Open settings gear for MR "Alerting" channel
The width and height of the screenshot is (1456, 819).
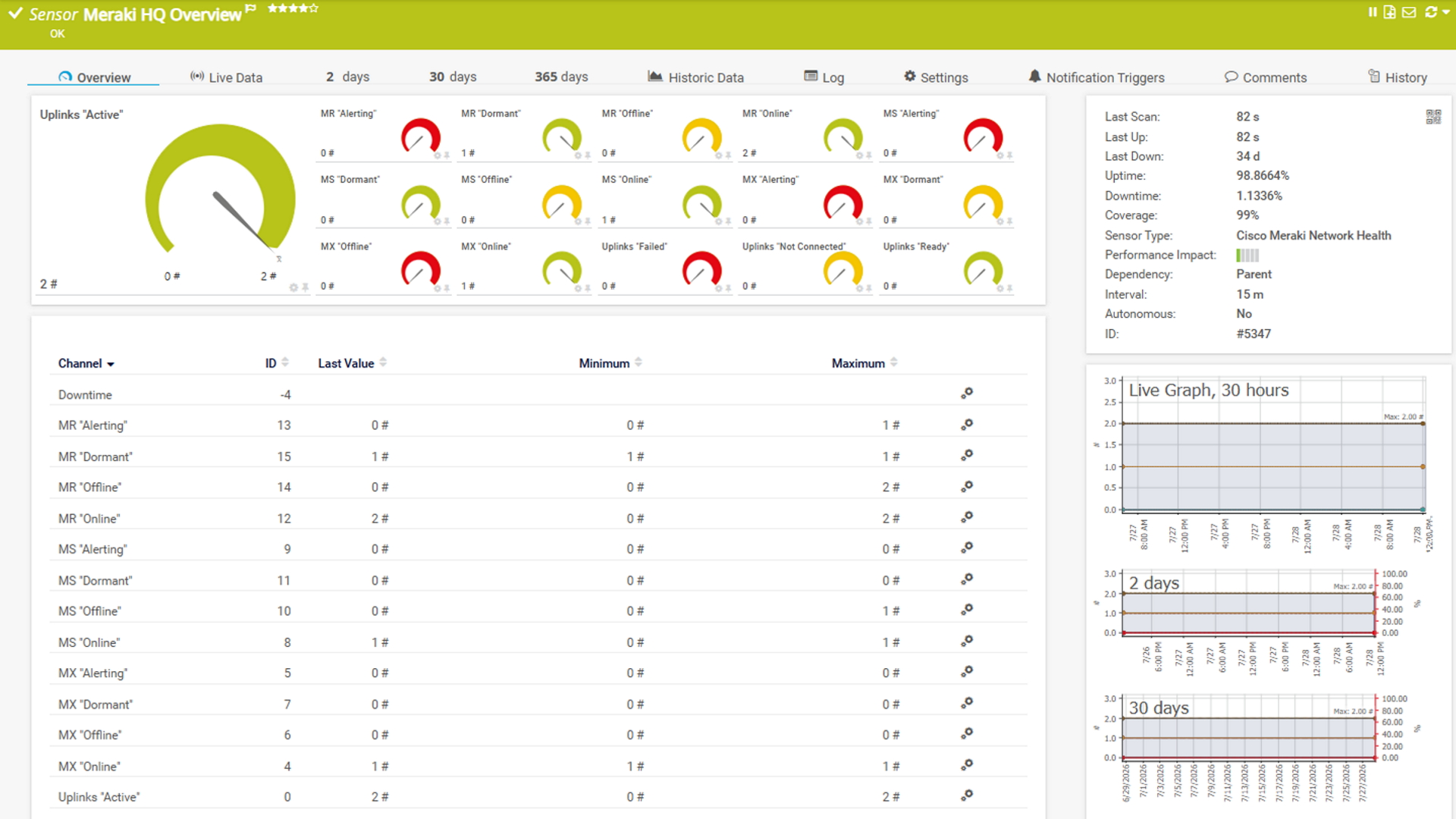click(x=967, y=425)
